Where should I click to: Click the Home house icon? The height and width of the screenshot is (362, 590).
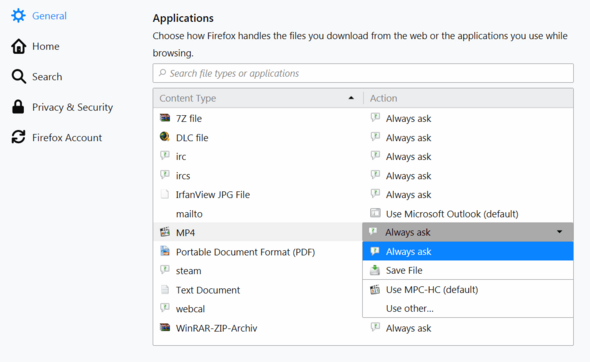[18, 46]
